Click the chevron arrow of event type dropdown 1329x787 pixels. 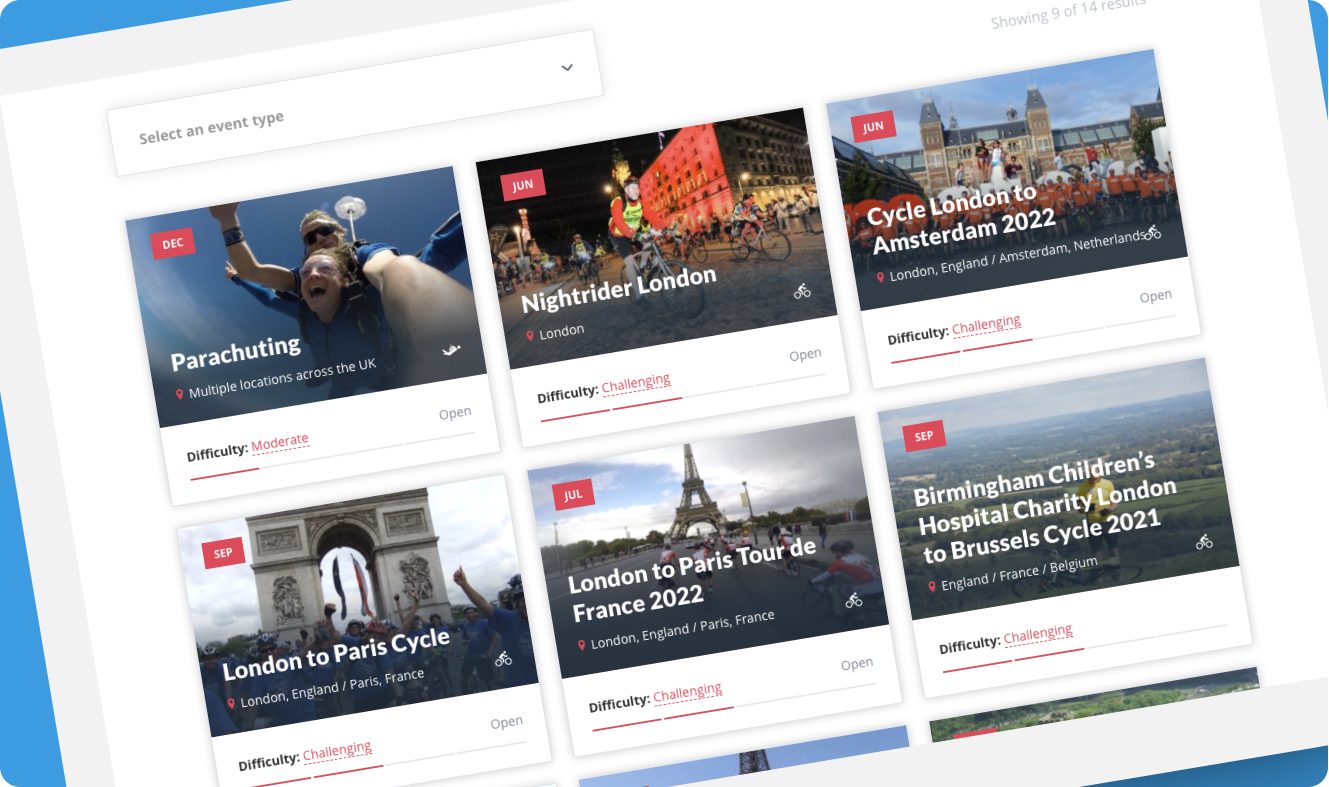click(567, 68)
